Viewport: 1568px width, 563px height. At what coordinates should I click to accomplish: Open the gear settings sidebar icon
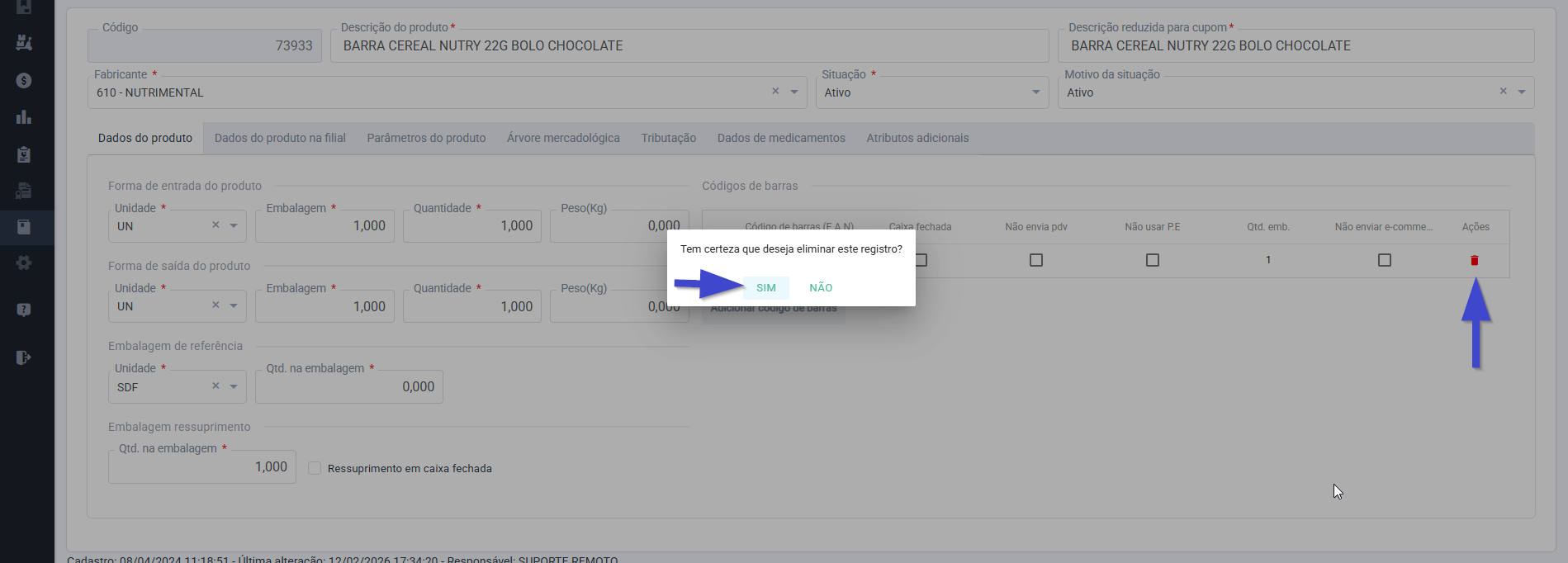pos(24,263)
